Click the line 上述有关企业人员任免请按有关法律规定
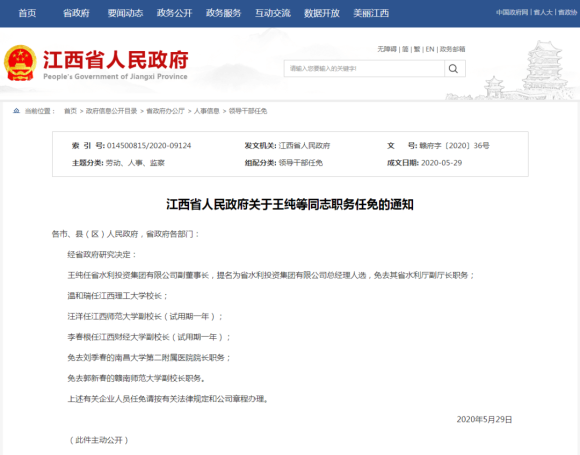 (168, 399)
